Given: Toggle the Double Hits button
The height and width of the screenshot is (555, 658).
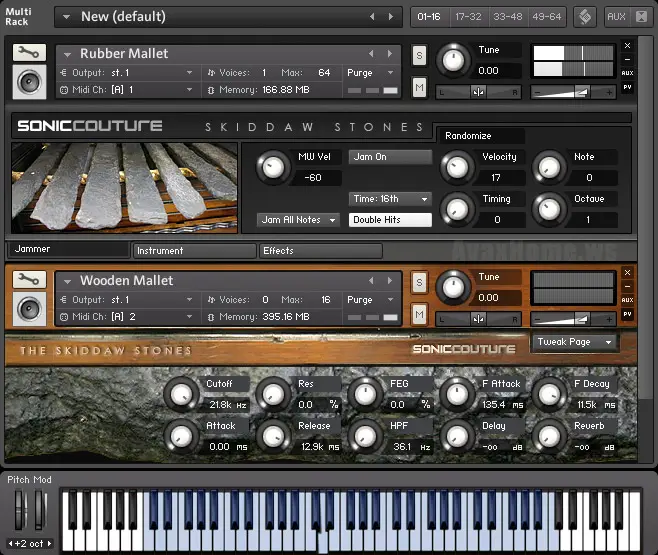Looking at the screenshot, I should [390, 220].
